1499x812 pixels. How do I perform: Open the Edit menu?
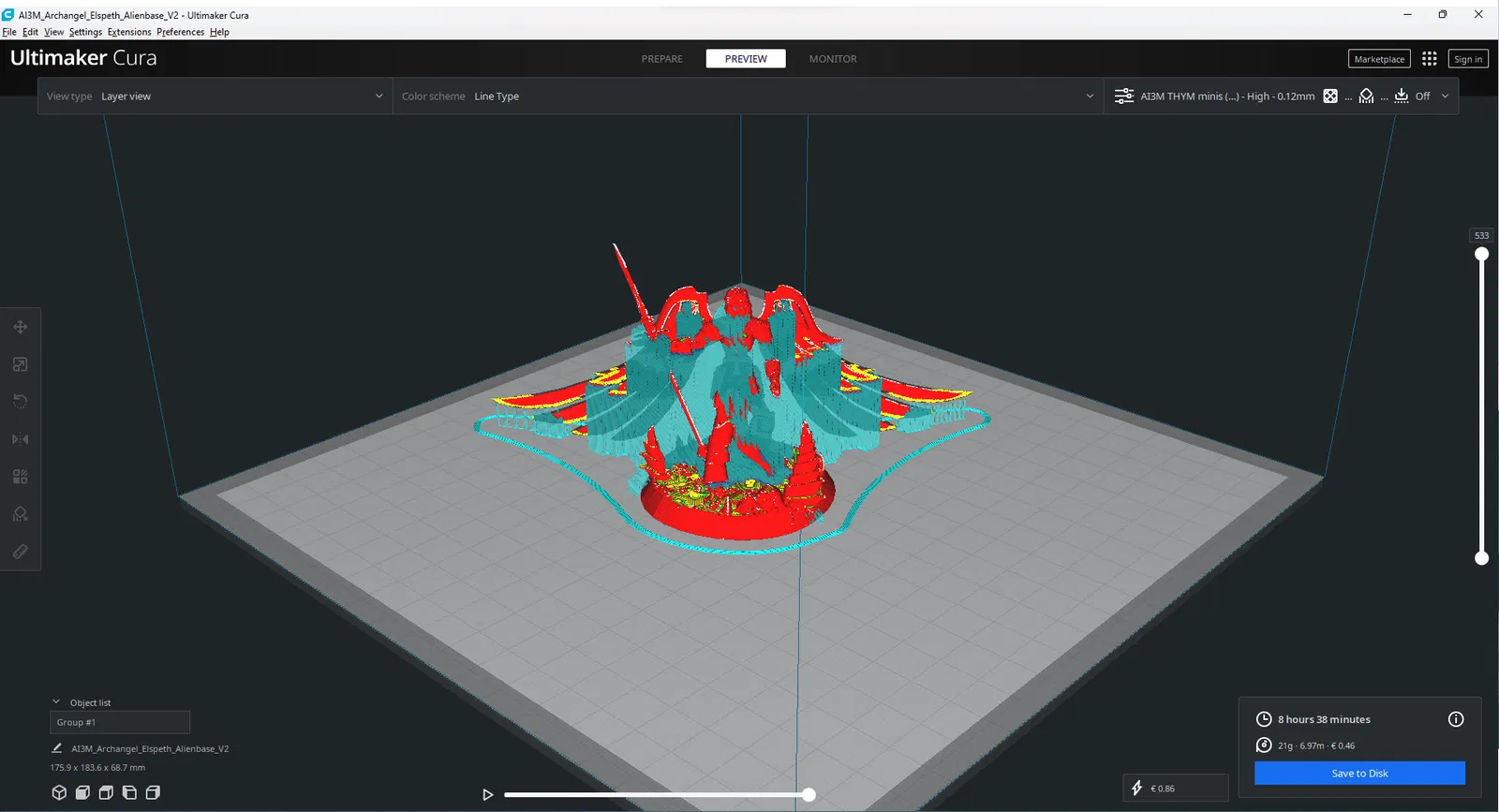click(30, 32)
